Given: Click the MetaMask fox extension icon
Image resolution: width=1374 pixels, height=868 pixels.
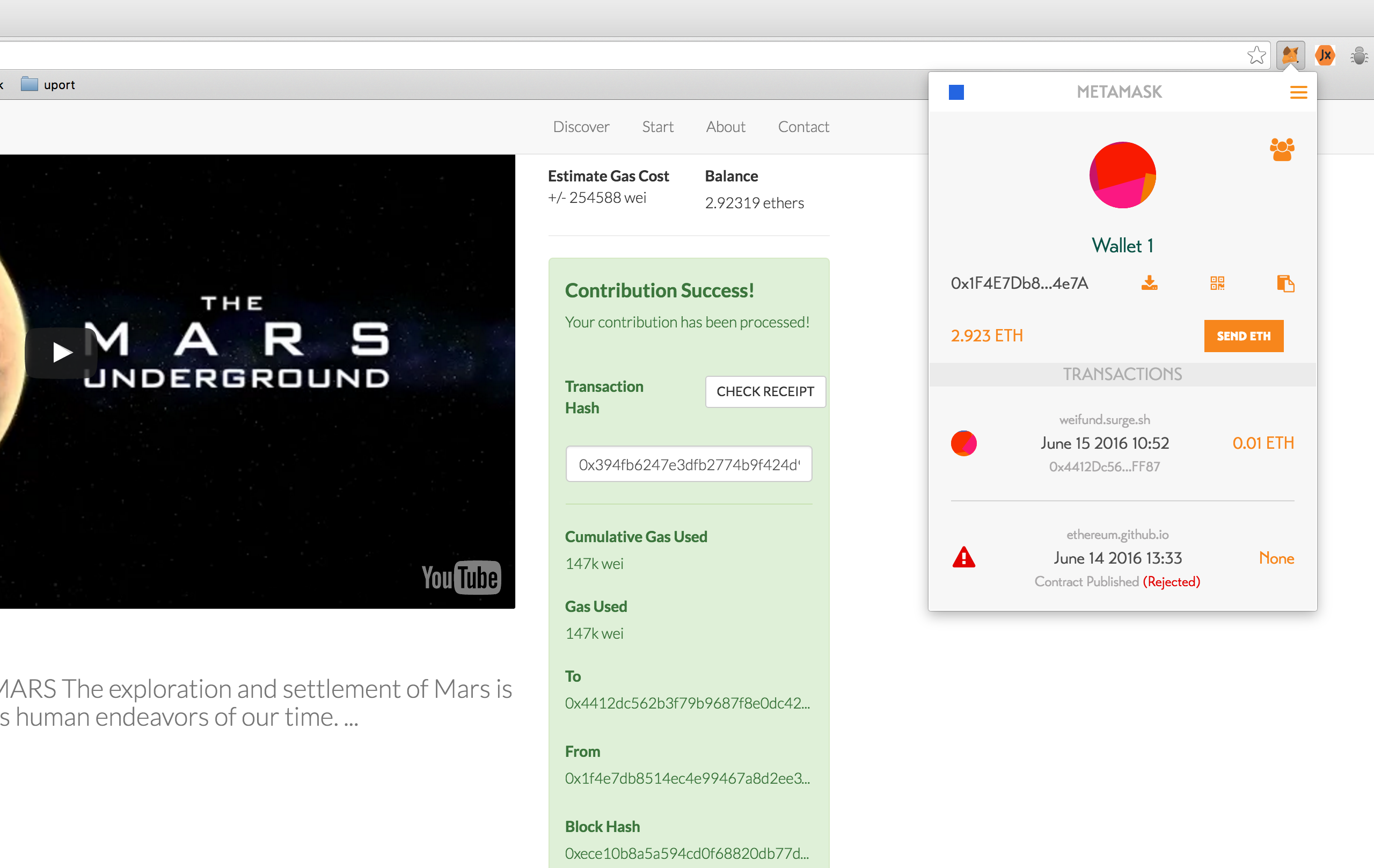Looking at the screenshot, I should pyautogui.click(x=1290, y=55).
